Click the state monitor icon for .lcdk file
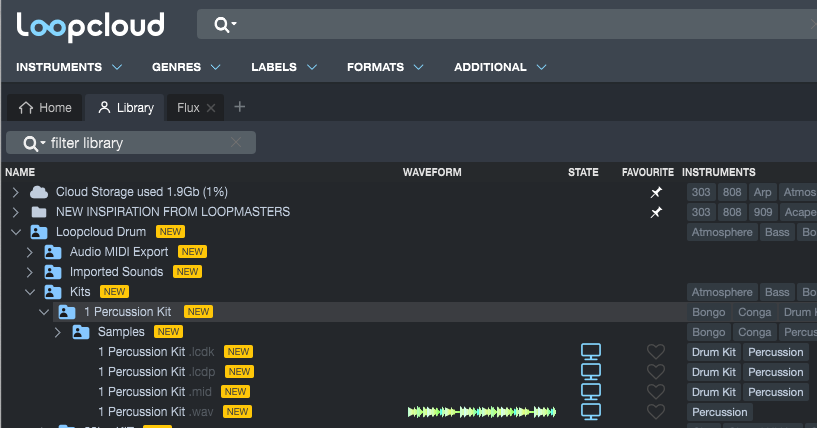 (591, 352)
